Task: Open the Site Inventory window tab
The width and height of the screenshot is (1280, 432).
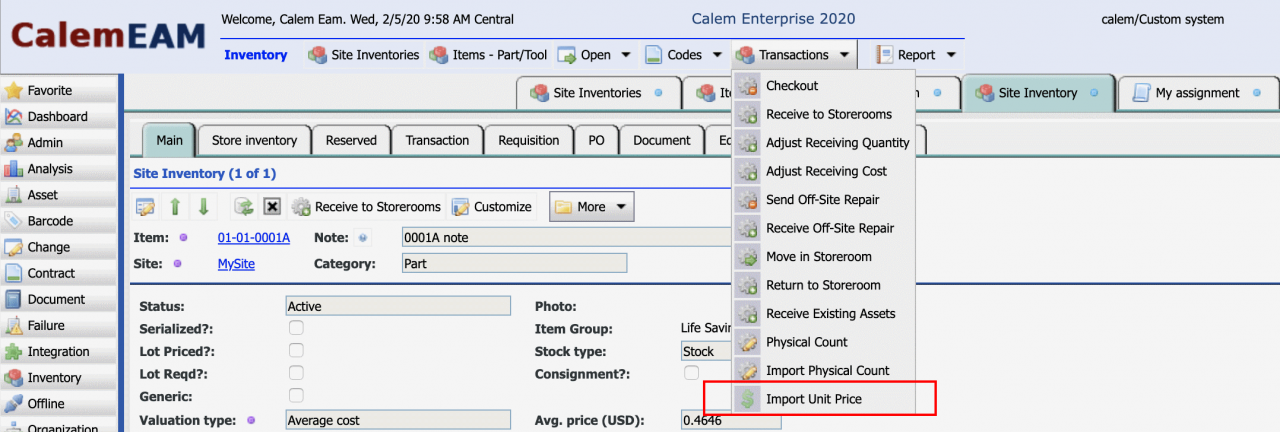Action: [x=1038, y=93]
